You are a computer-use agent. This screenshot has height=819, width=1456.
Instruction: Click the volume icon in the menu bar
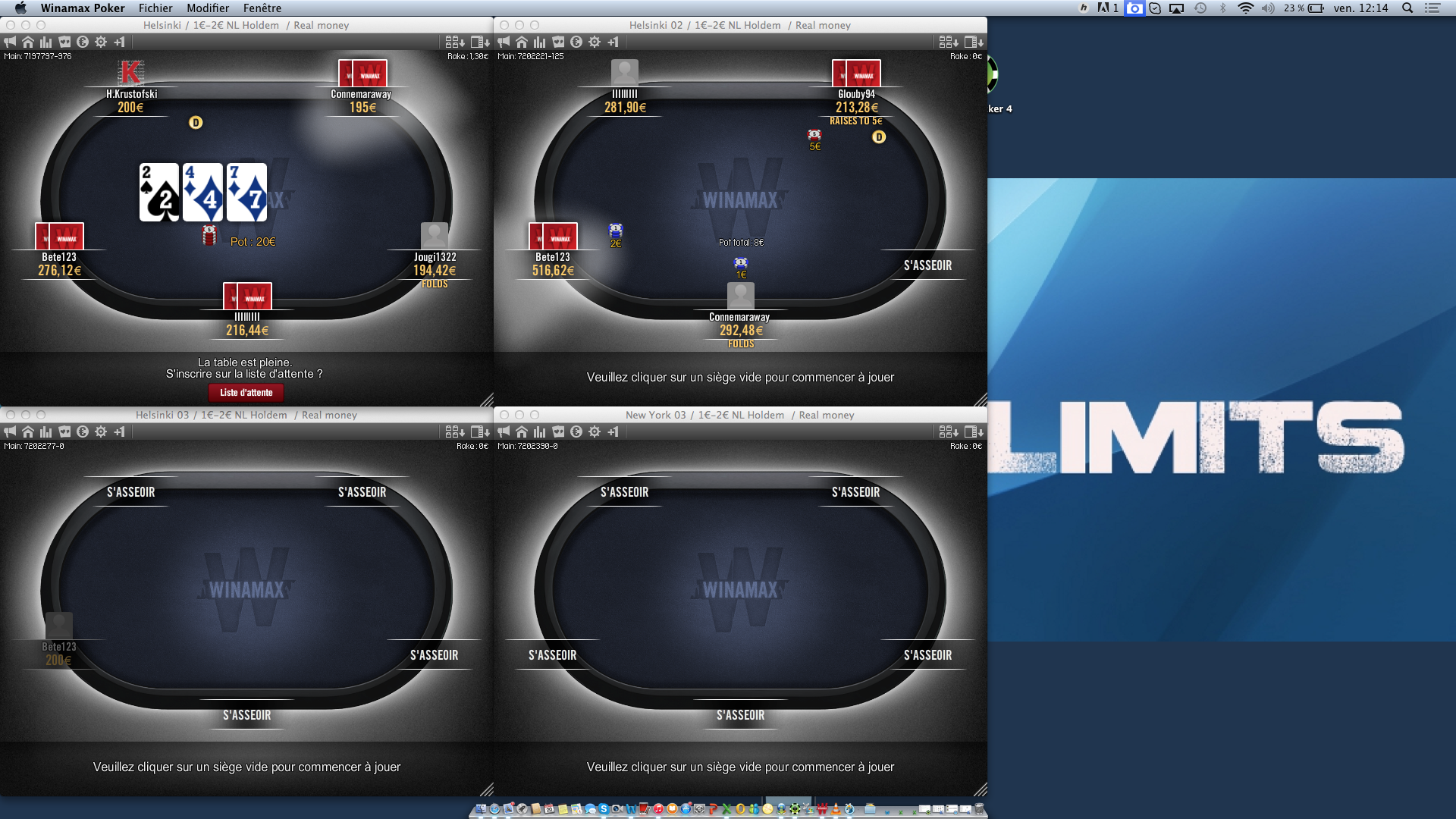click(x=1268, y=8)
